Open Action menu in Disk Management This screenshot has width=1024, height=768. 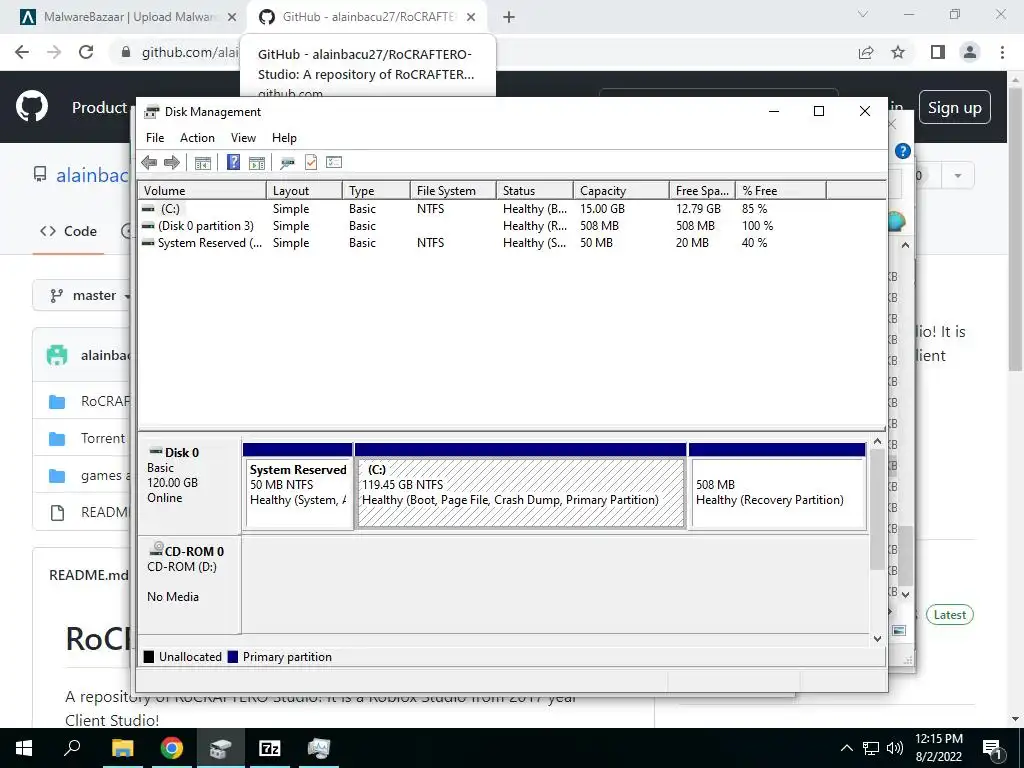(197, 138)
